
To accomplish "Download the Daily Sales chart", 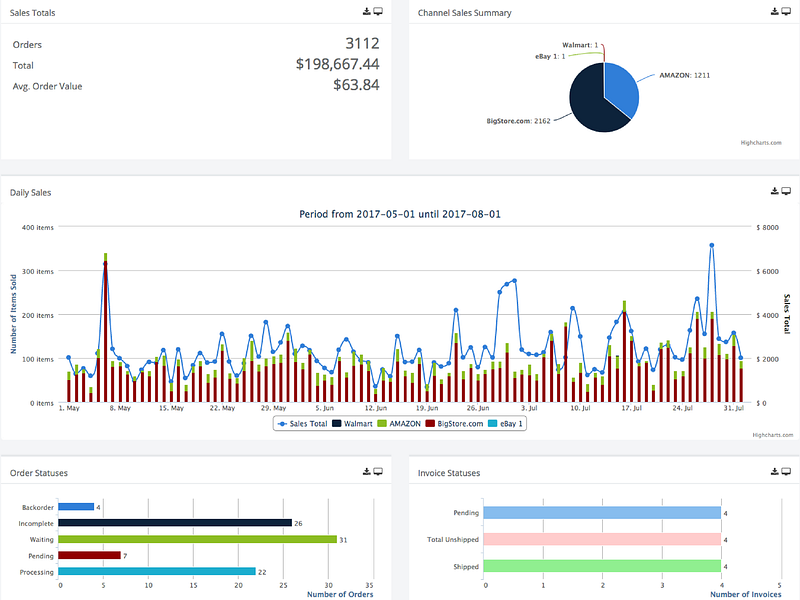I will 775,191.
